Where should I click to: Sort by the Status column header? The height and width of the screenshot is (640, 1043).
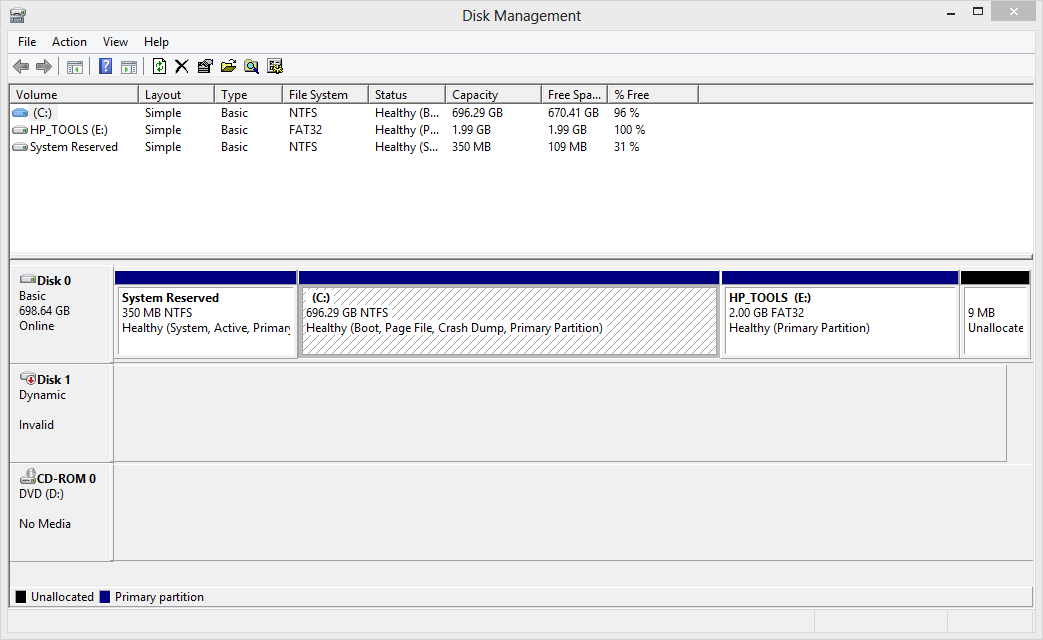(x=407, y=94)
